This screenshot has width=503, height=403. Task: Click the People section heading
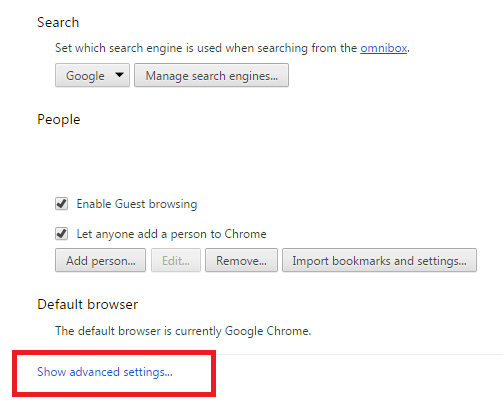coord(59,120)
